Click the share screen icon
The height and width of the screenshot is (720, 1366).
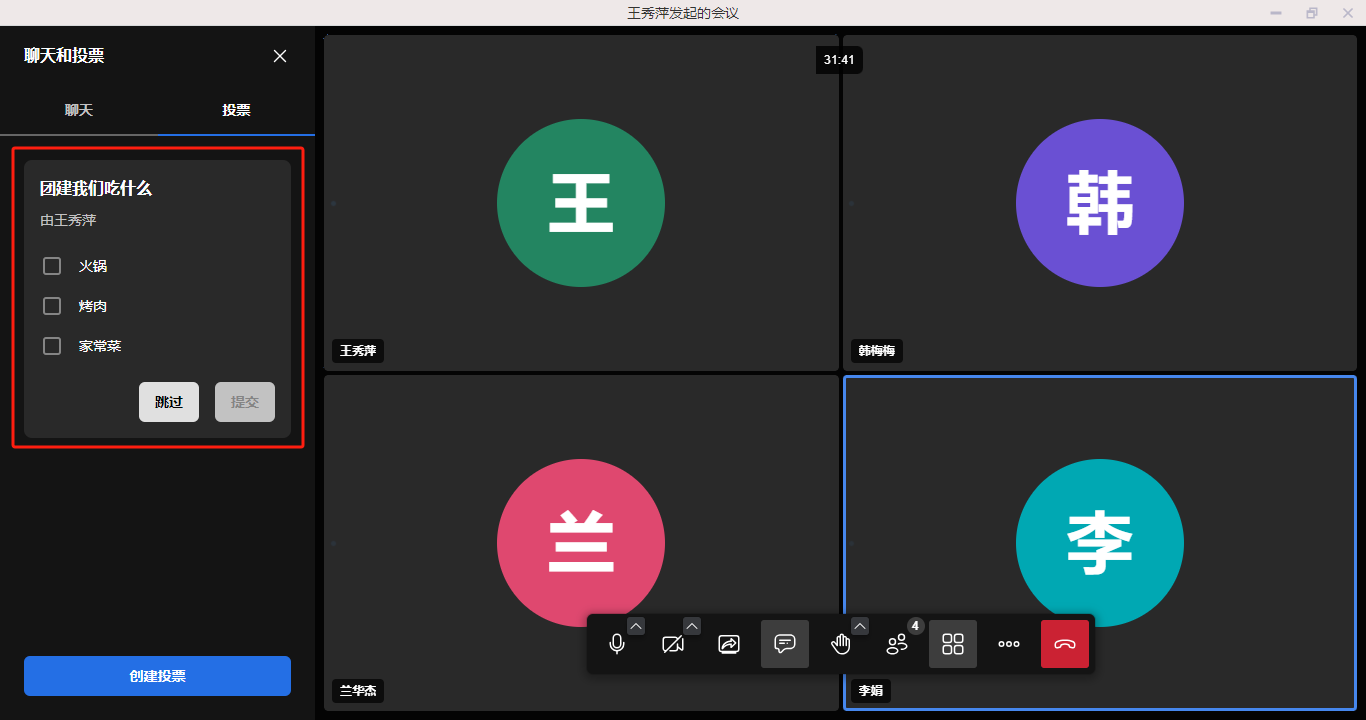[x=729, y=644]
